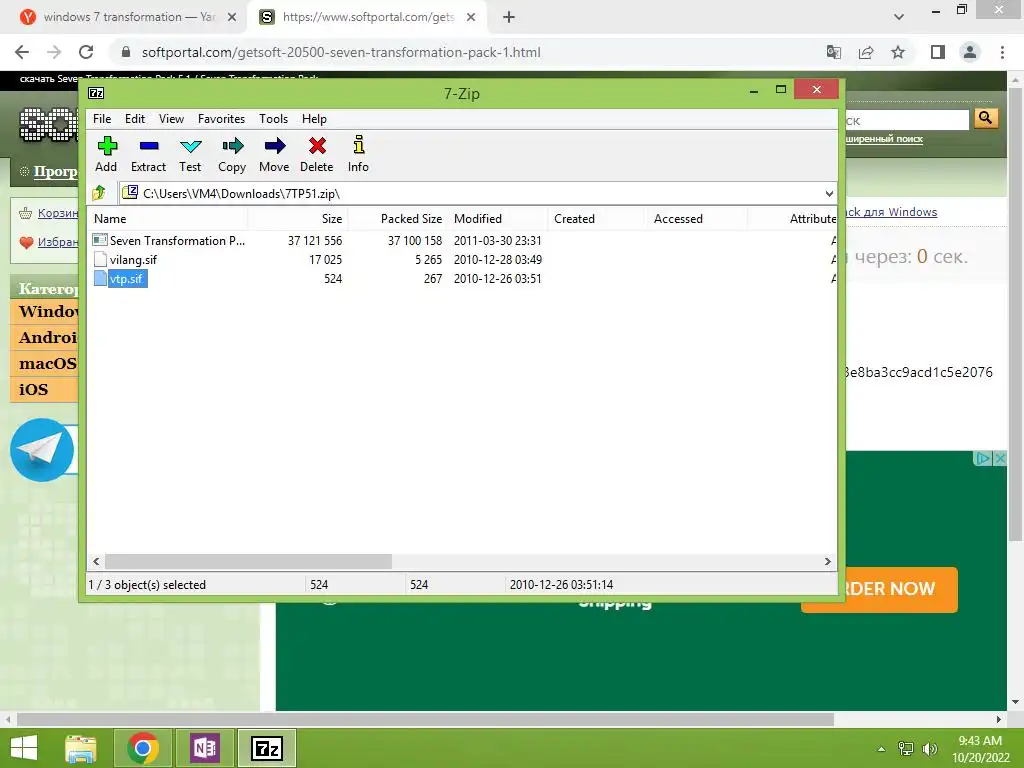Run the Test archive tool
Image resolution: width=1024 pixels, height=768 pixels.
190,154
